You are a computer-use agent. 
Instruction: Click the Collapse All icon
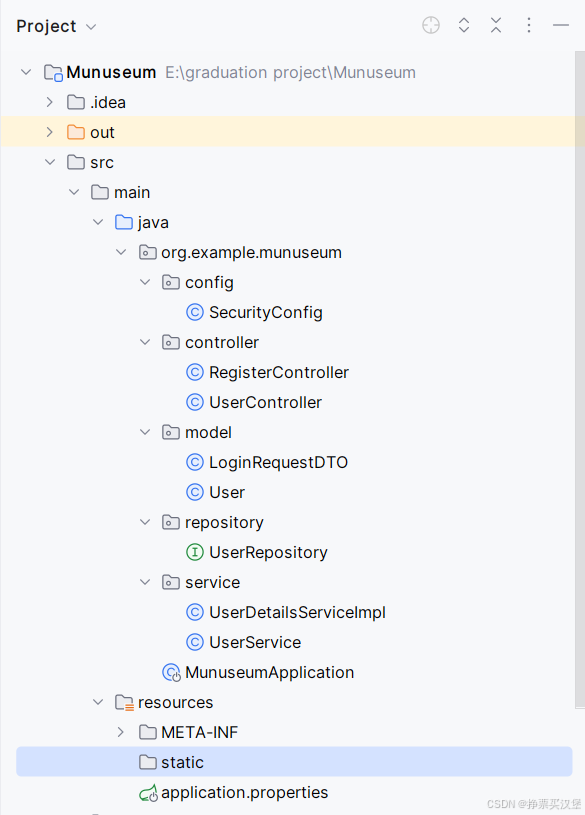tap(496, 25)
